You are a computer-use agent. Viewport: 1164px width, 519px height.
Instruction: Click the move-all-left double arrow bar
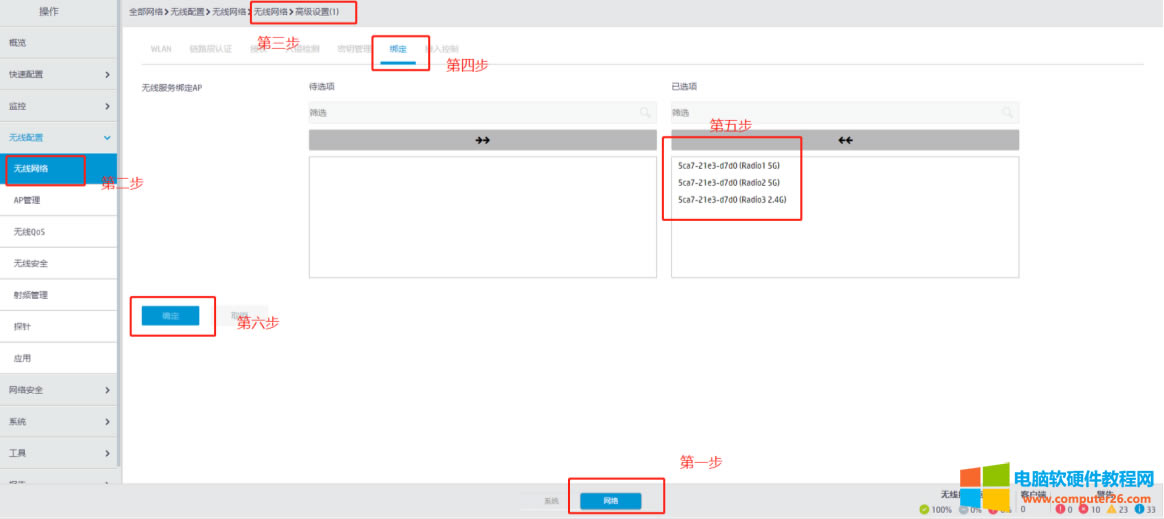pyautogui.click(x=845, y=140)
